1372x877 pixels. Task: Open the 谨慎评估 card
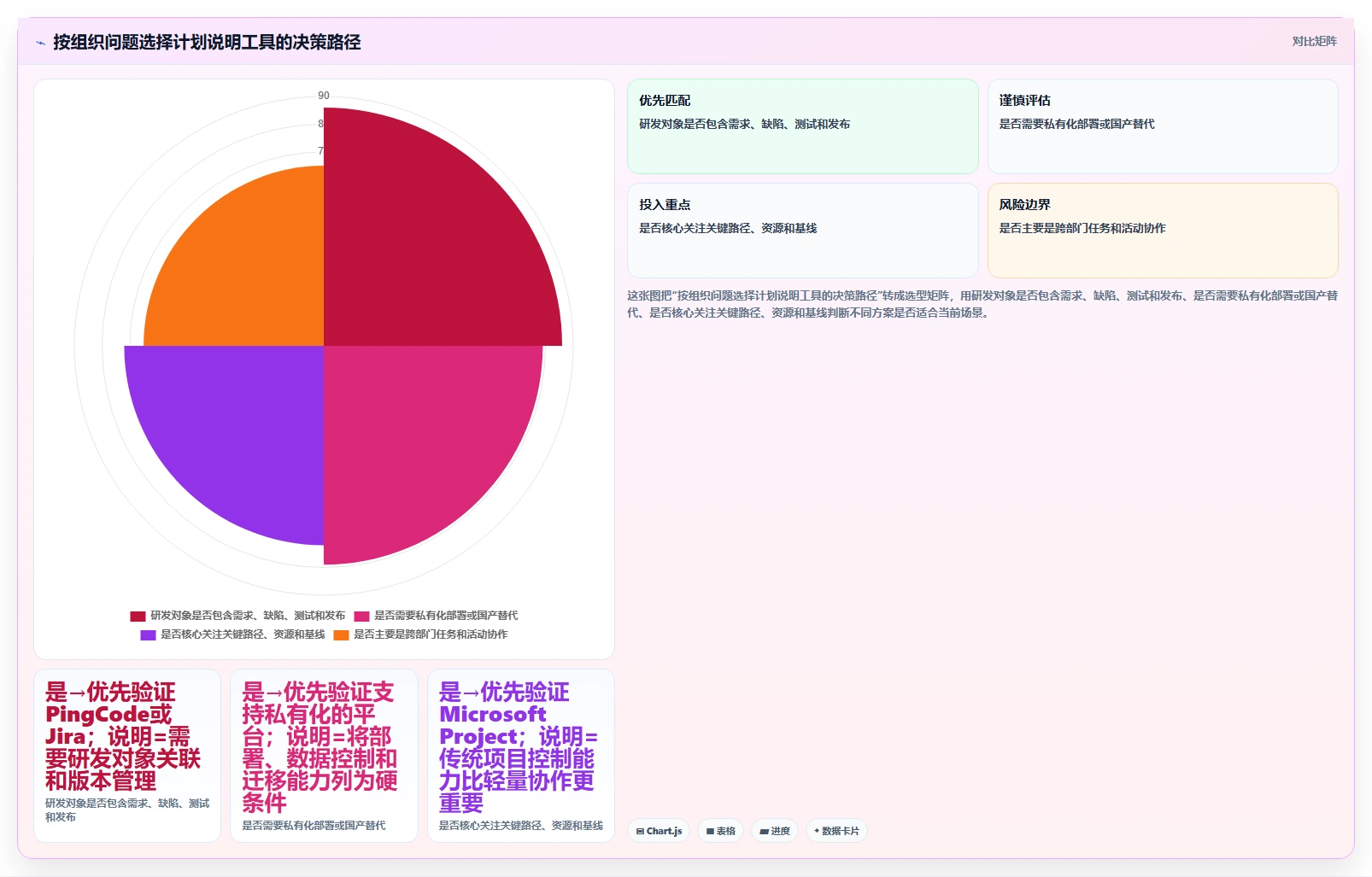coord(1163,126)
